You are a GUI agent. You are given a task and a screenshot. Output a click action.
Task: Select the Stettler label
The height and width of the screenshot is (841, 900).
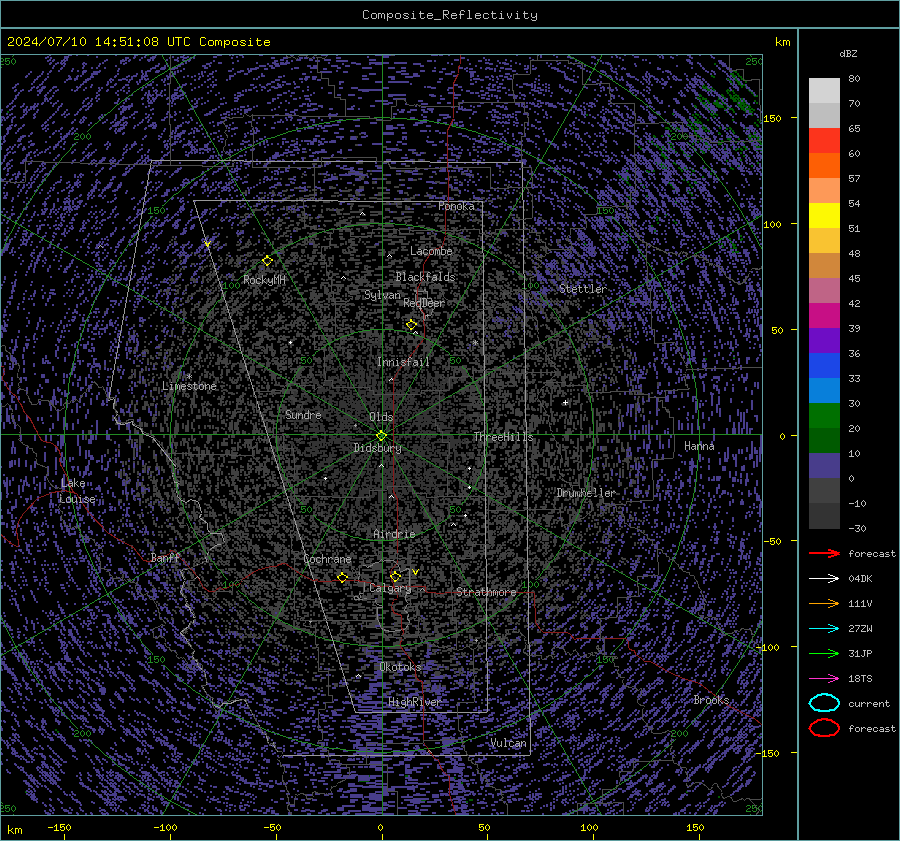pos(583,289)
